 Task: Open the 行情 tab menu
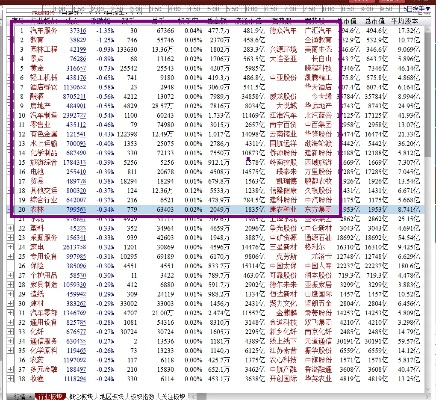pos(20,397)
